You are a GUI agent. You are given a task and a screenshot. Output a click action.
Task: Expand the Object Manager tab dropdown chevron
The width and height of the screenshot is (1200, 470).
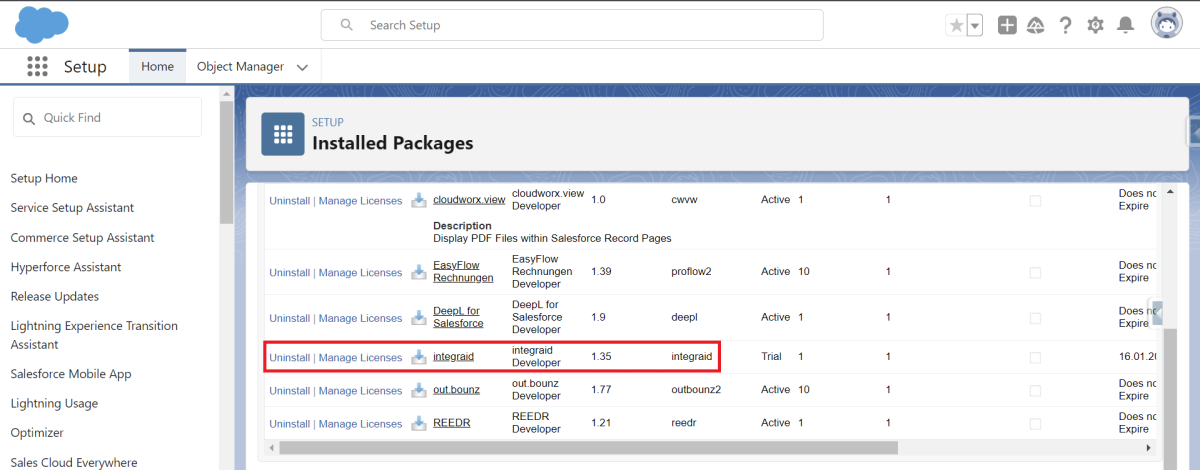coord(302,67)
